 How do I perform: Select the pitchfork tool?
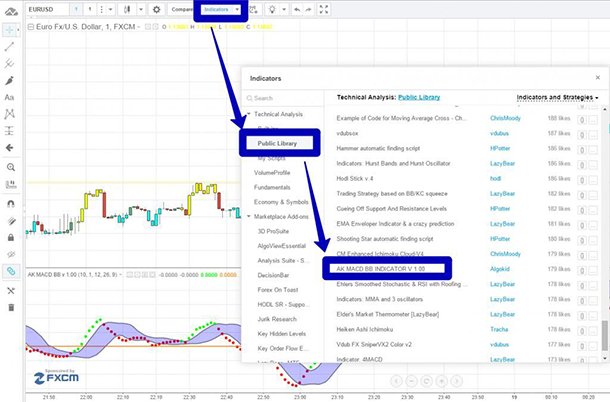click(9, 63)
